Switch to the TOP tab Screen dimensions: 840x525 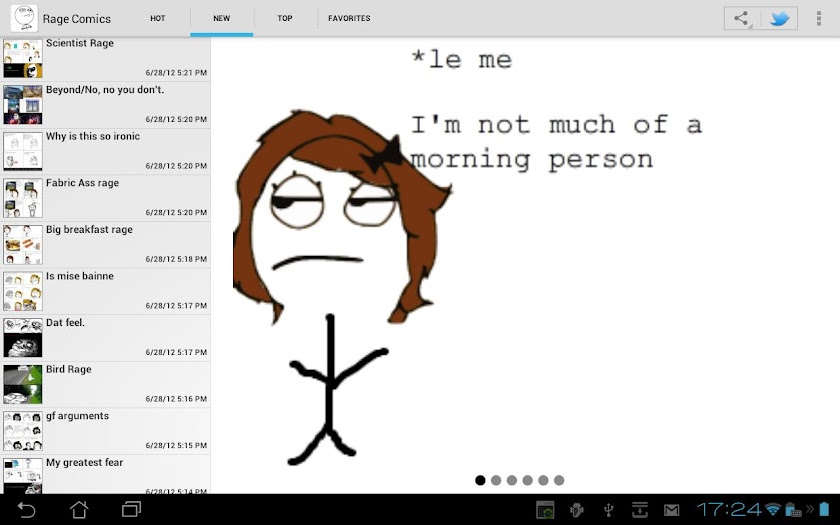coord(284,18)
